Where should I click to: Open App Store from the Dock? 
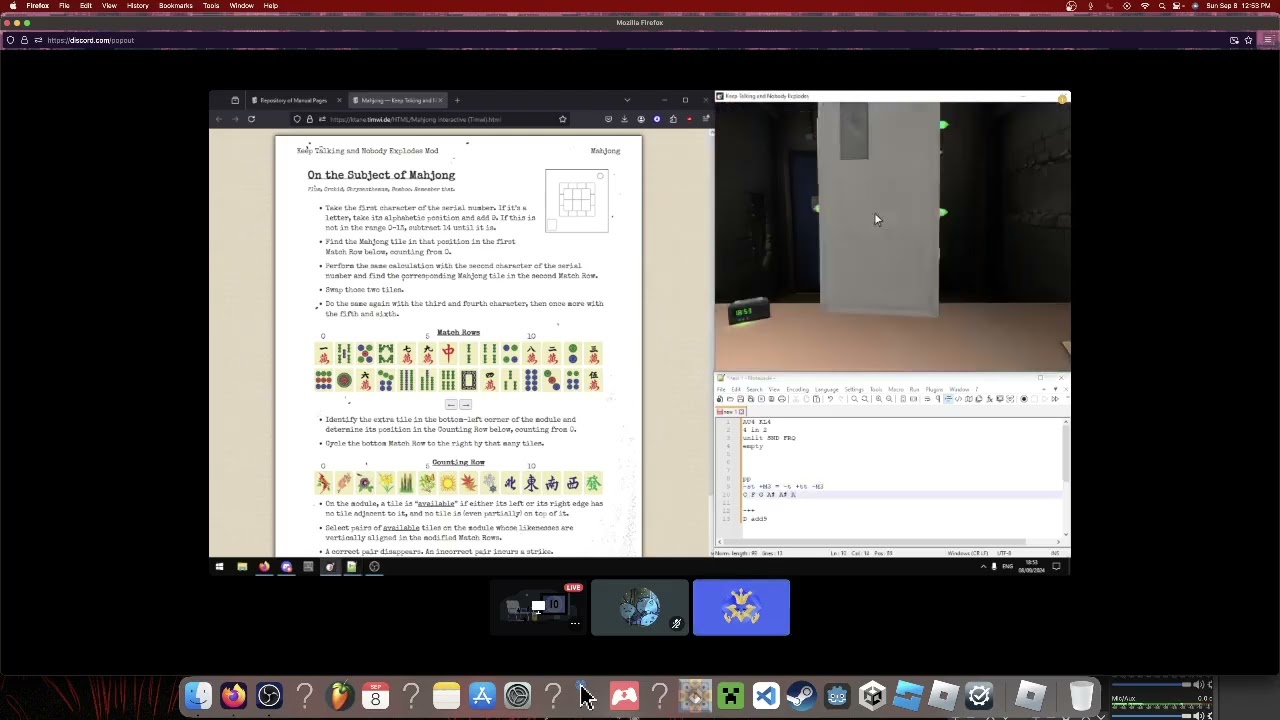(482, 695)
